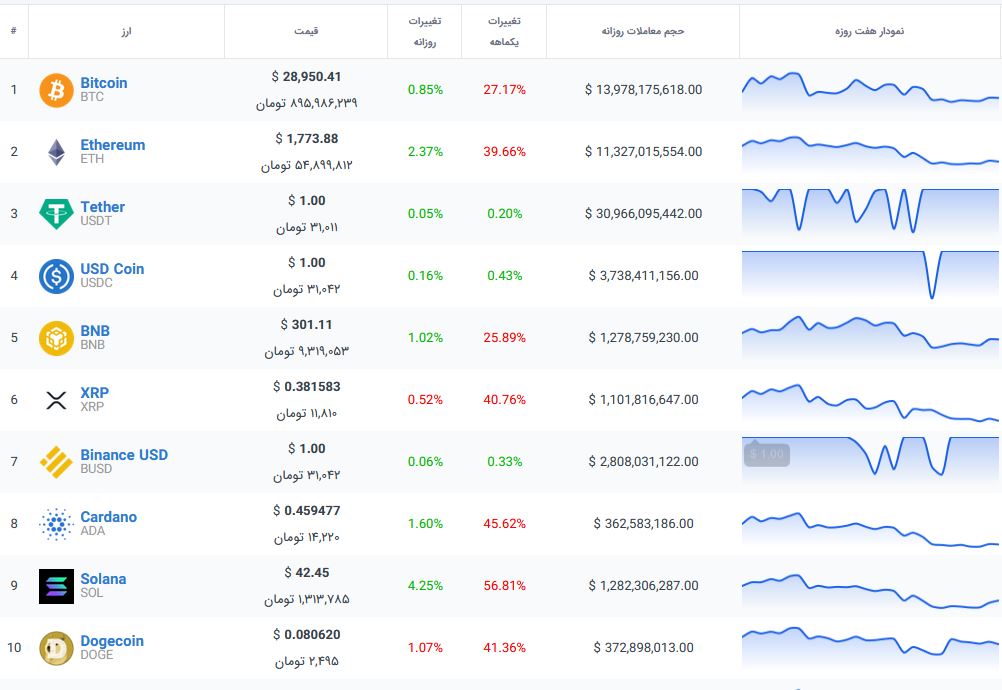
Task: Sort by the تغییرات یکماهه column header
Action: 504,31
